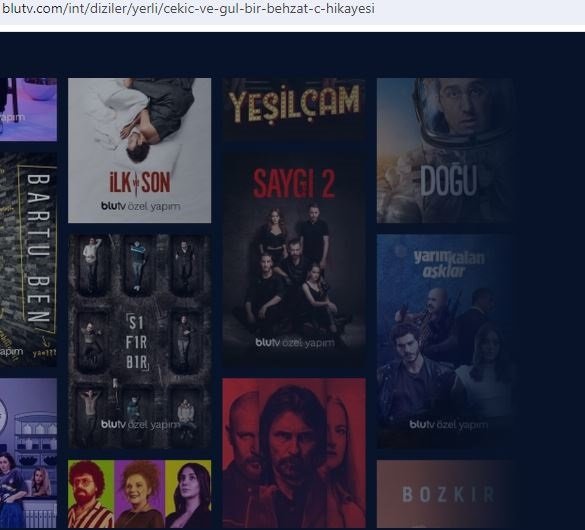Image resolution: width=585 pixels, height=530 pixels.
Task: Open the İlk ve Son series poster
Action: (140, 150)
